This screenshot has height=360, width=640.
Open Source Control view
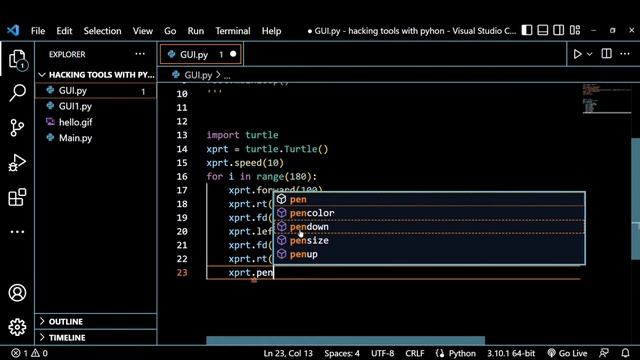(17, 128)
